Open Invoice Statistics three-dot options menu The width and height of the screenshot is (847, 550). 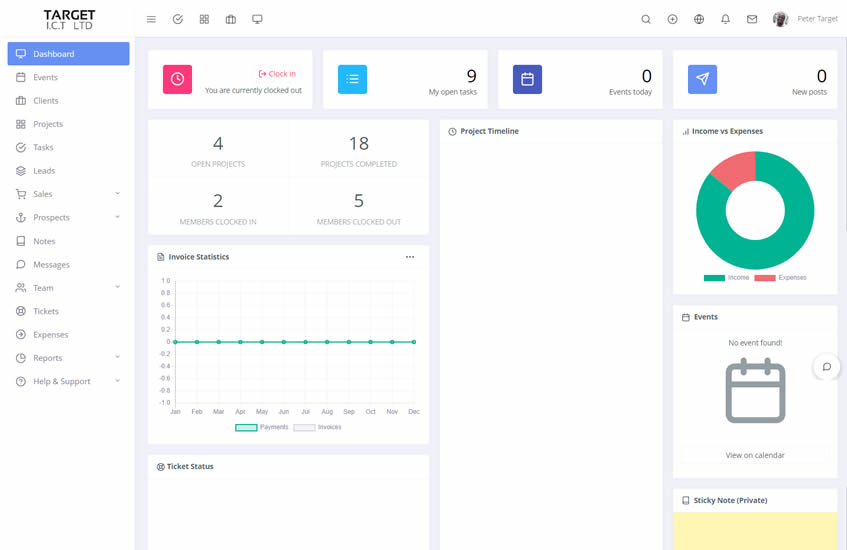click(x=410, y=257)
